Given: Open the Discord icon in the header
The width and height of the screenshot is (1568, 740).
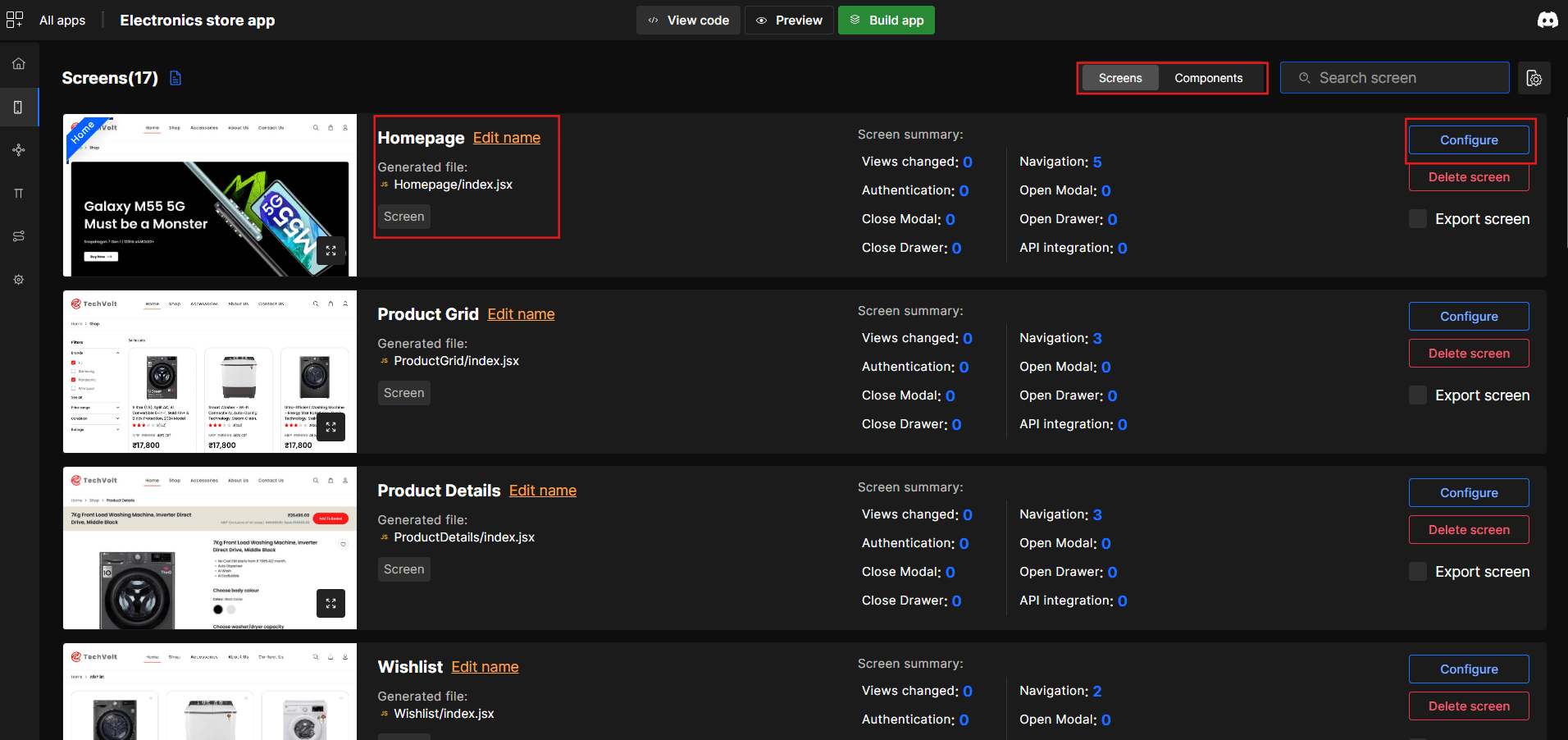Looking at the screenshot, I should (1547, 20).
